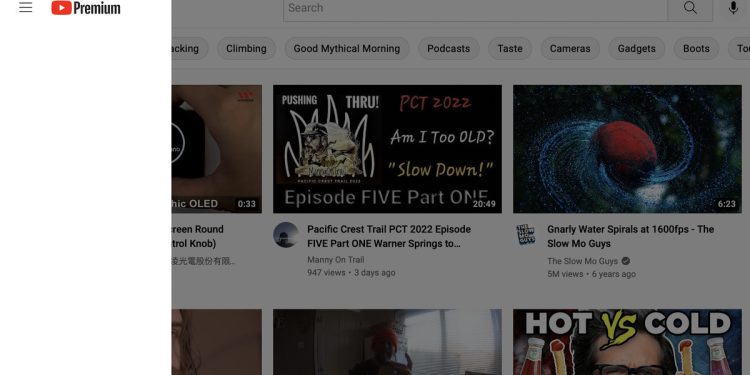Click The Slow Mo Guys channel avatar
Image resolution: width=750 pixels, height=375 pixels.
pos(526,234)
